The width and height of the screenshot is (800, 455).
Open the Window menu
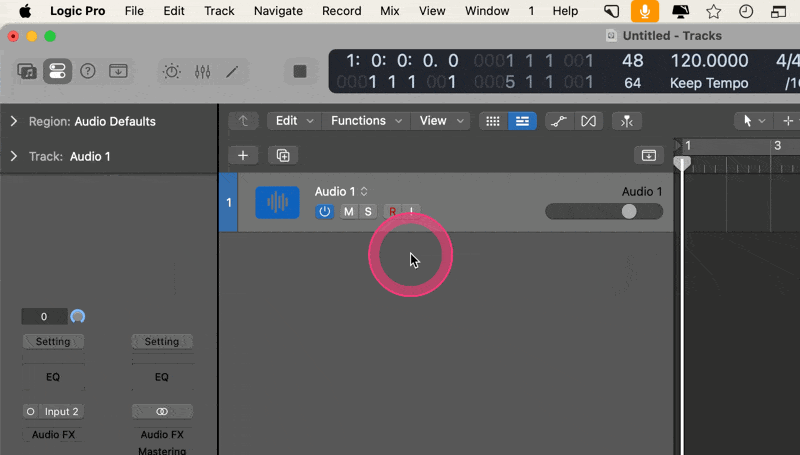click(487, 11)
